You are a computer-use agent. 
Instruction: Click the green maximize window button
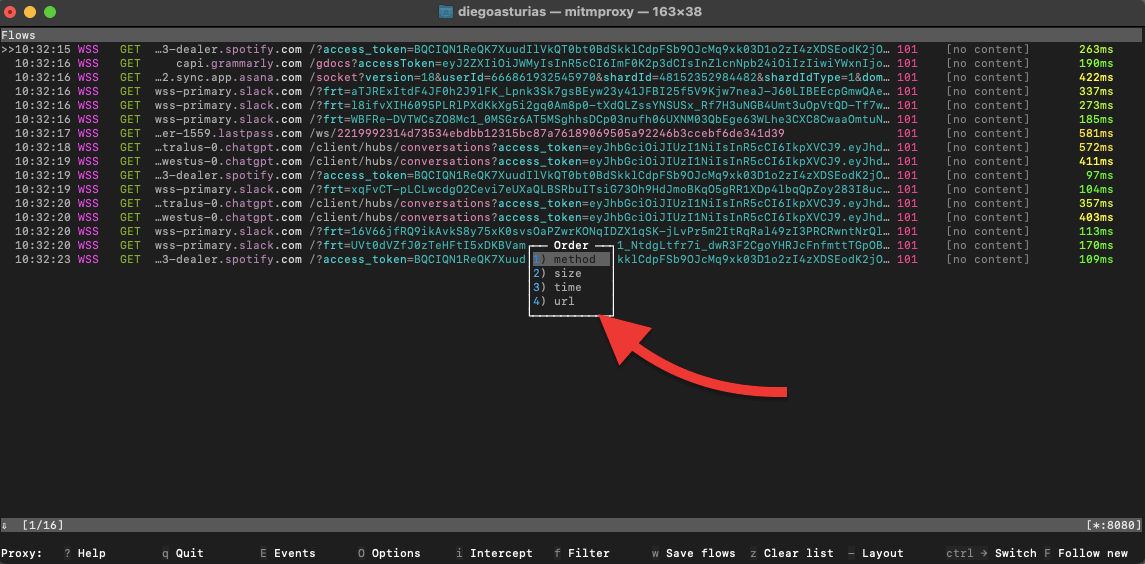50,12
